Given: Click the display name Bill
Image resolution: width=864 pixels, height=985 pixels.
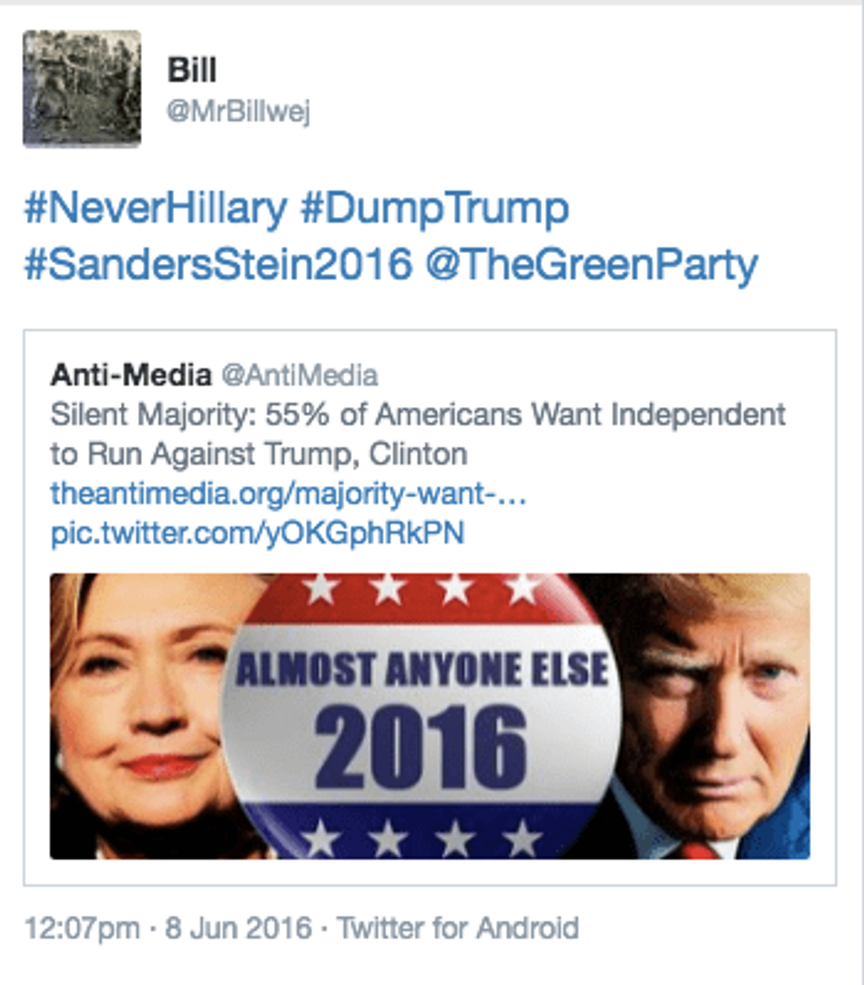Looking at the screenshot, I should click(192, 70).
